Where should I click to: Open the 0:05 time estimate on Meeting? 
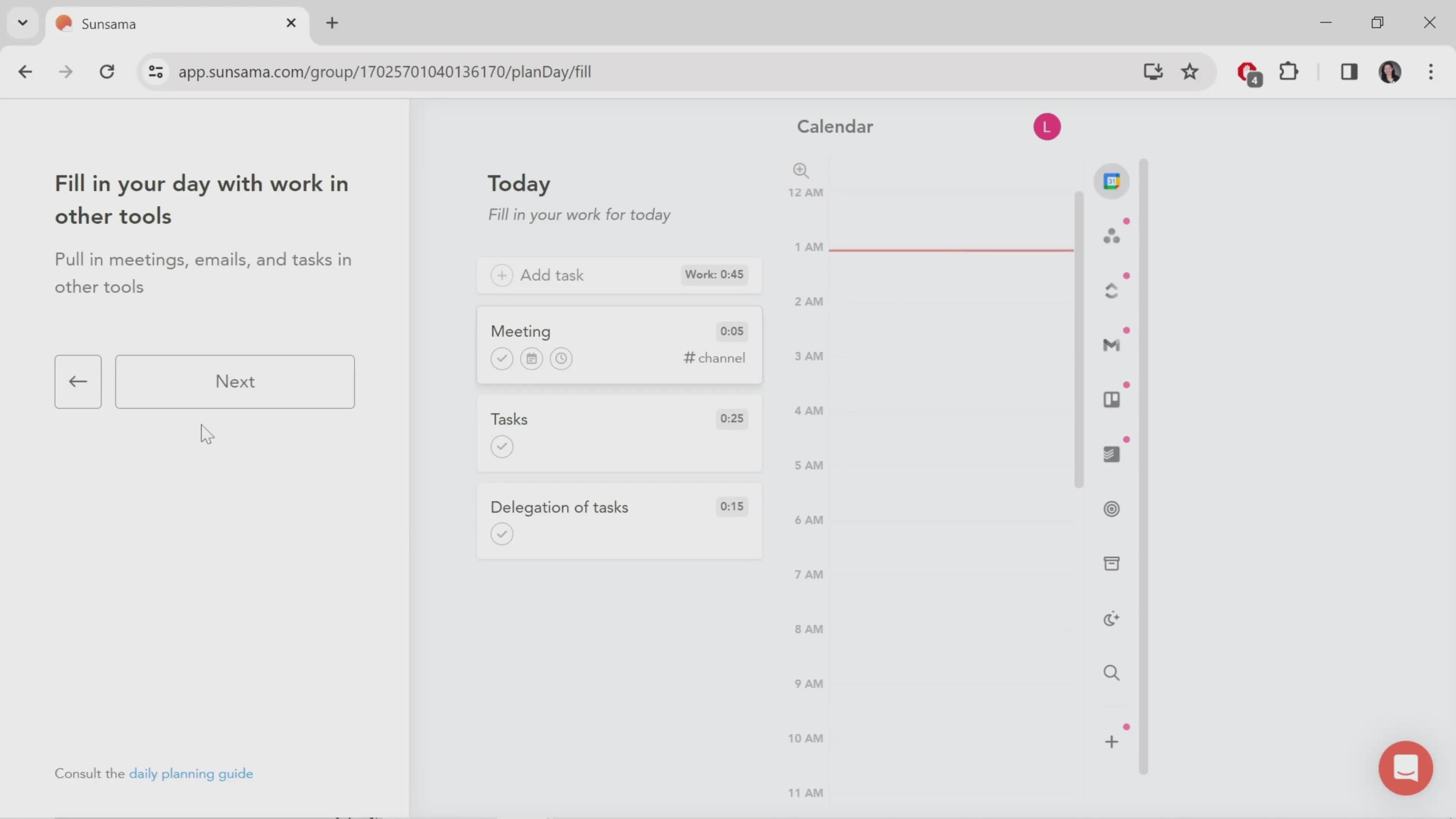tap(731, 331)
